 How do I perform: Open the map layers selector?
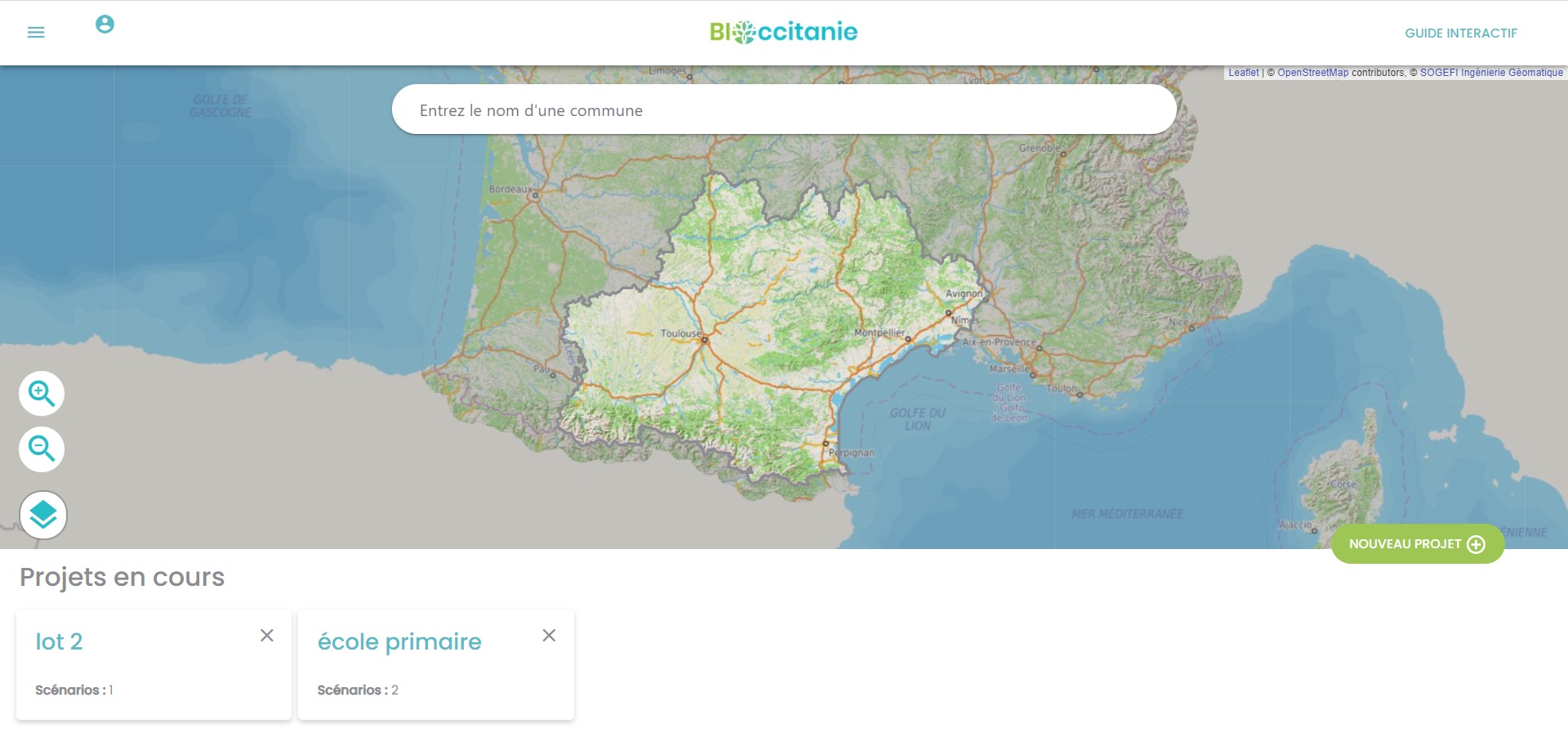coord(43,515)
